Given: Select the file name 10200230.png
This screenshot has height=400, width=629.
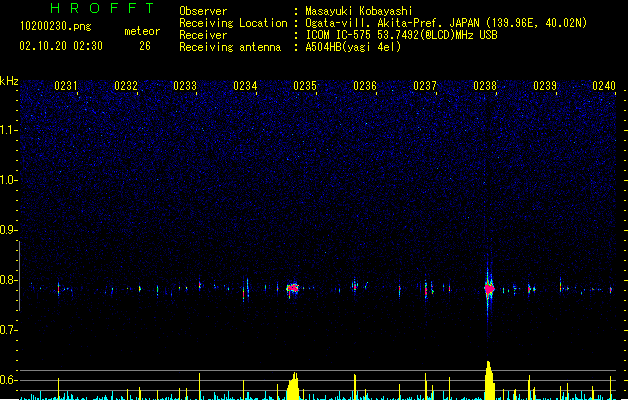Looking at the screenshot, I should pyautogui.click(x=56, y=26).
